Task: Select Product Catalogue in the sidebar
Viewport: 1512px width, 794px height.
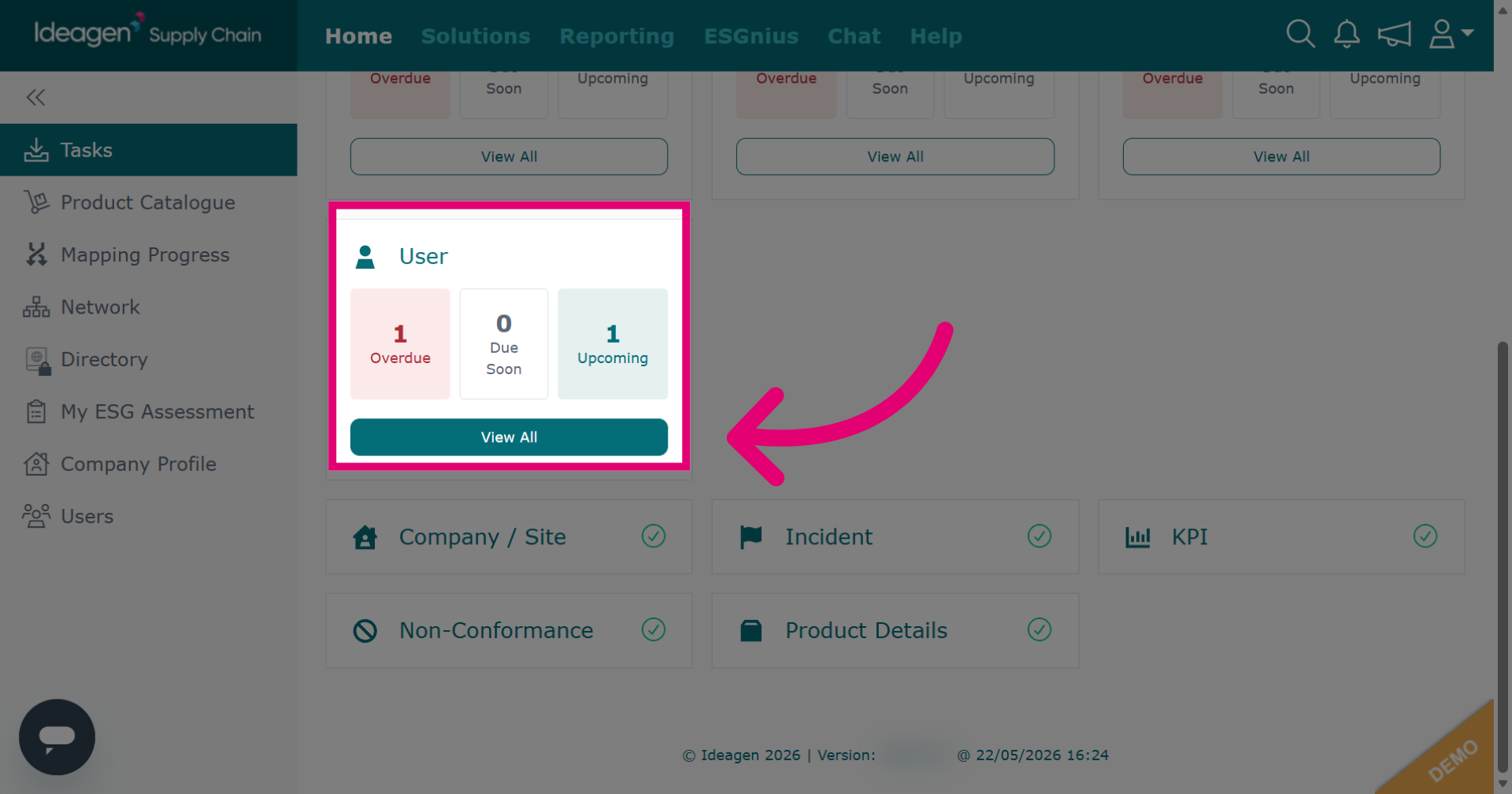Action: (x=148, y=202)
